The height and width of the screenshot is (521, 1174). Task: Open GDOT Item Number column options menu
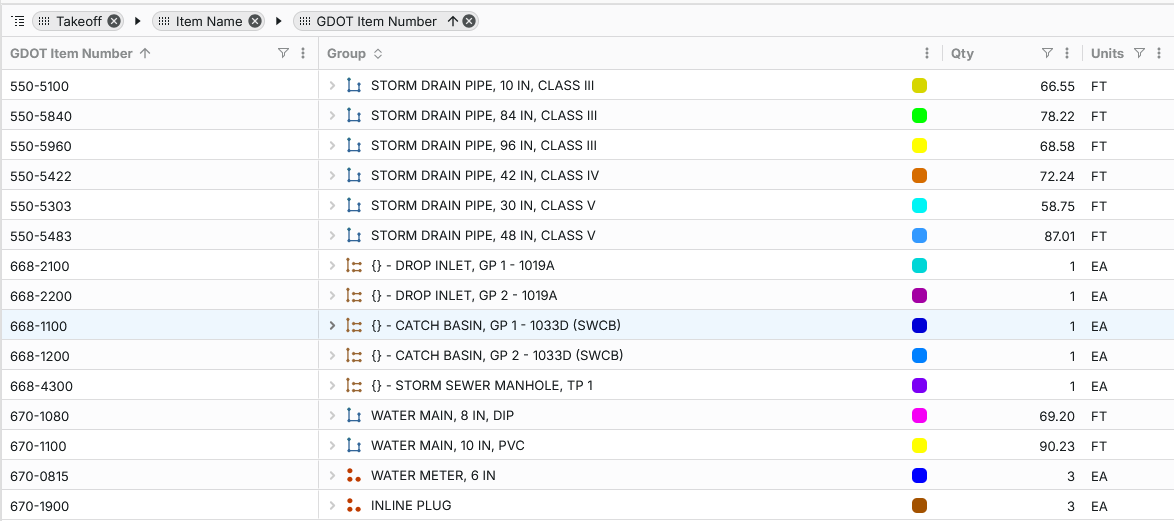point(303,54)
